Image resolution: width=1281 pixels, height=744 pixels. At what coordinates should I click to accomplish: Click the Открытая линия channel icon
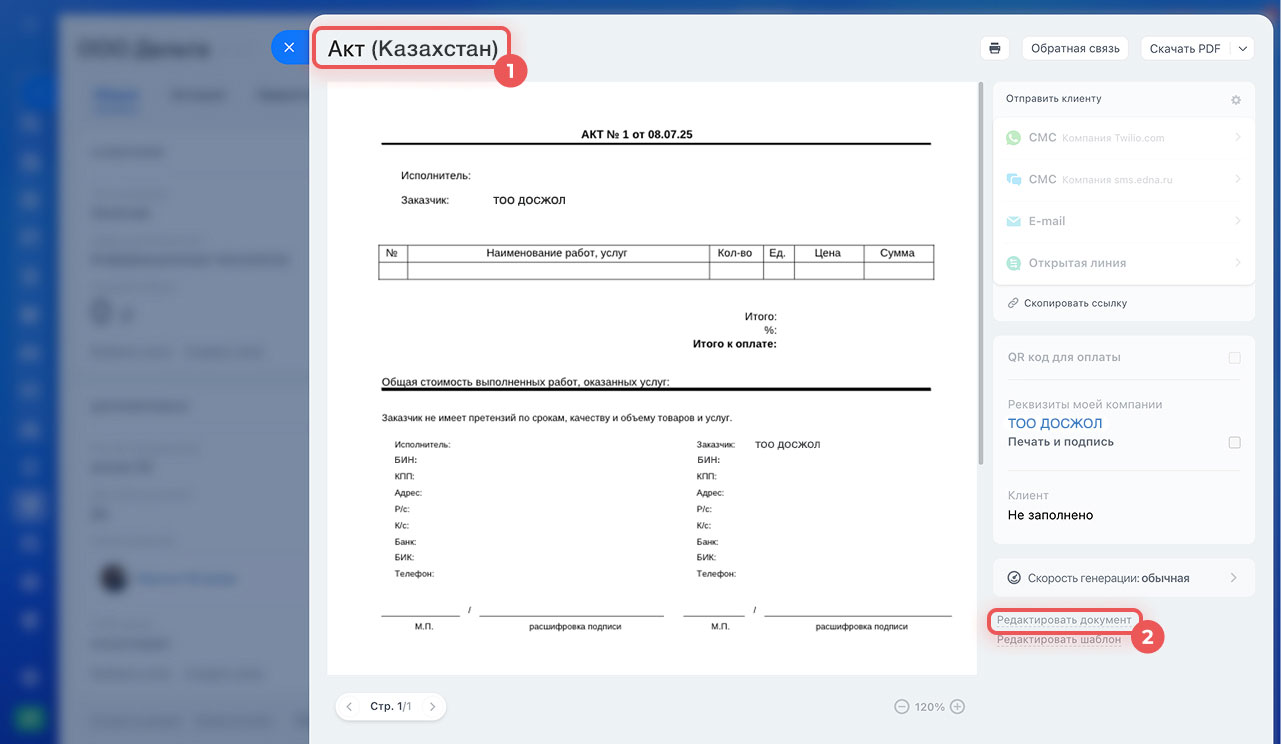[1014, 263]
